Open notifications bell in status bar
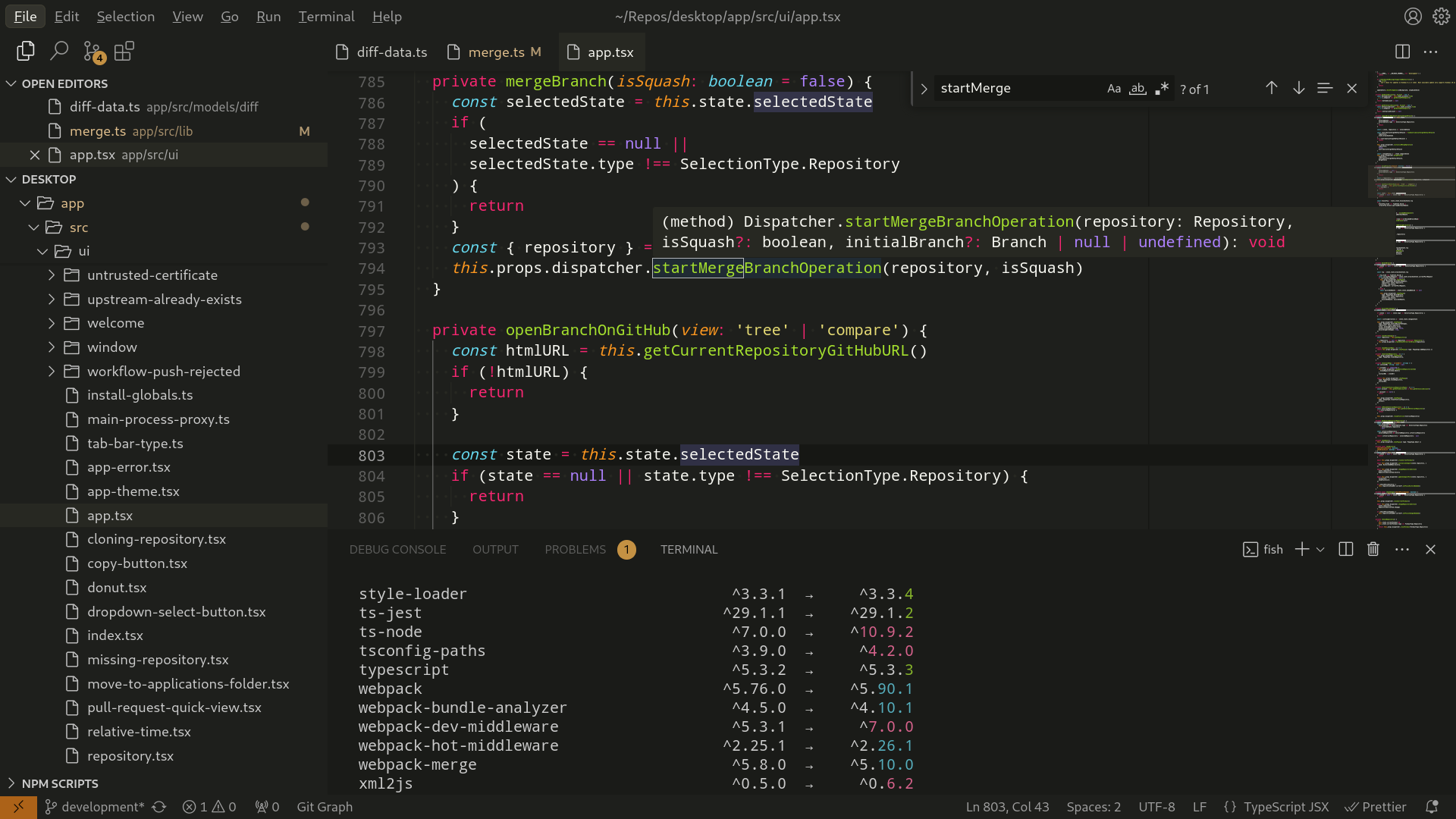This screenshot has height=819, width=1456. click(x=1432, y=807)
